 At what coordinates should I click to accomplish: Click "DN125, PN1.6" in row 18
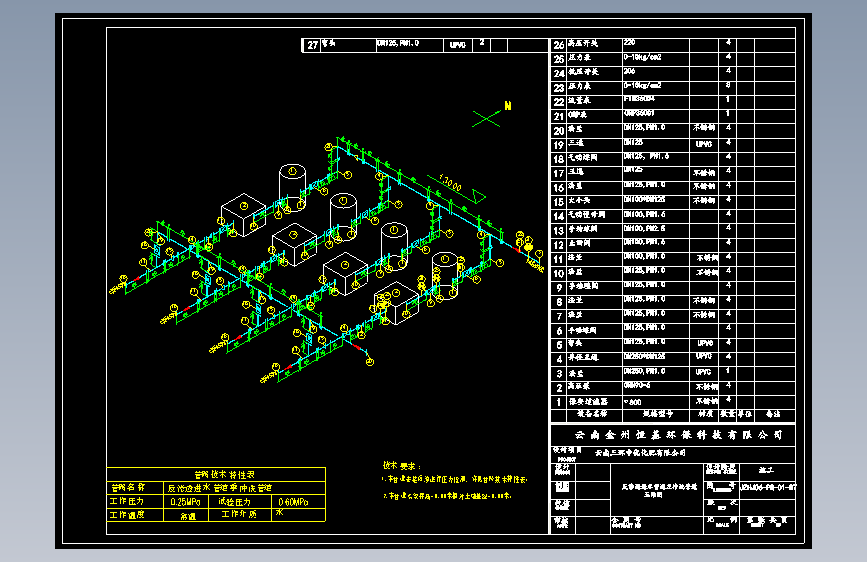click(646, 157)
